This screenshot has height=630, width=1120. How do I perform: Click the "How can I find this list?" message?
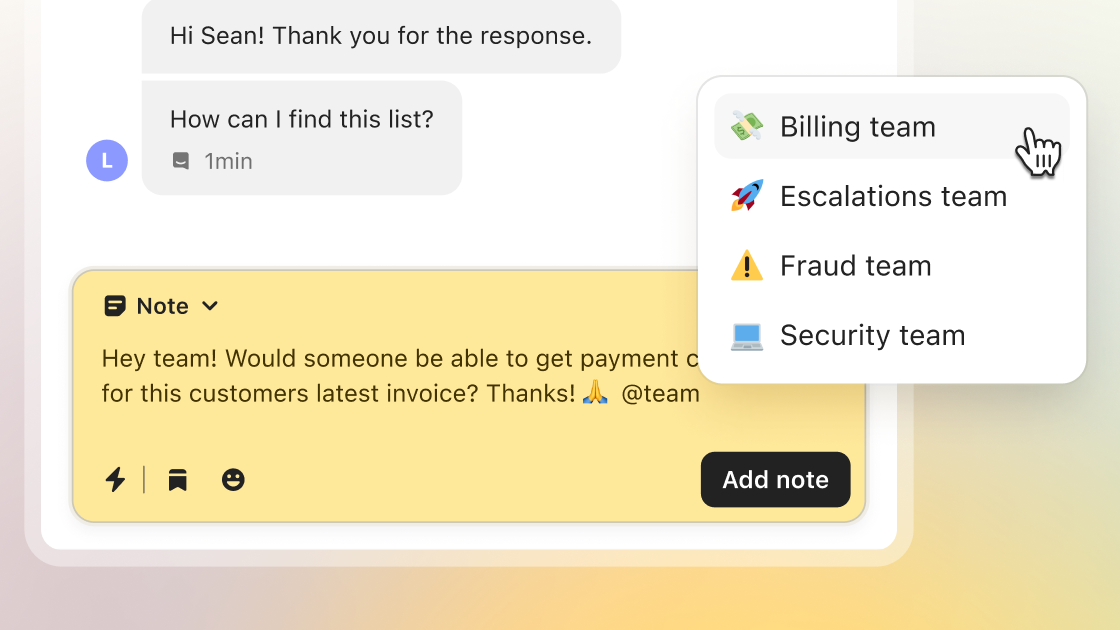click(x=301, y=120)
